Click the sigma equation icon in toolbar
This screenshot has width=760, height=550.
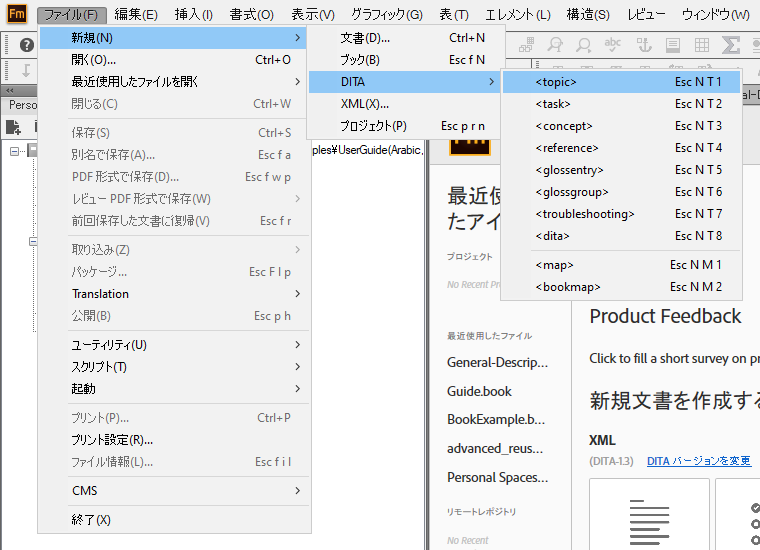731,45
